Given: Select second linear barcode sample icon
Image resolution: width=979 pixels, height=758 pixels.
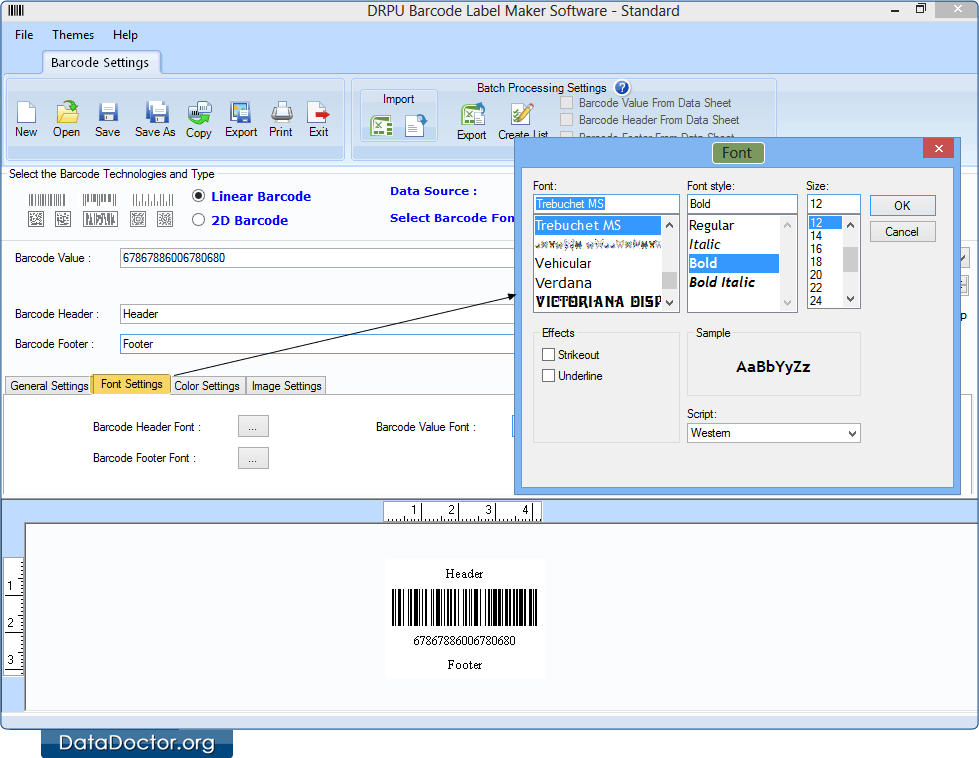Looking at the screenshot, I should 99,200.
